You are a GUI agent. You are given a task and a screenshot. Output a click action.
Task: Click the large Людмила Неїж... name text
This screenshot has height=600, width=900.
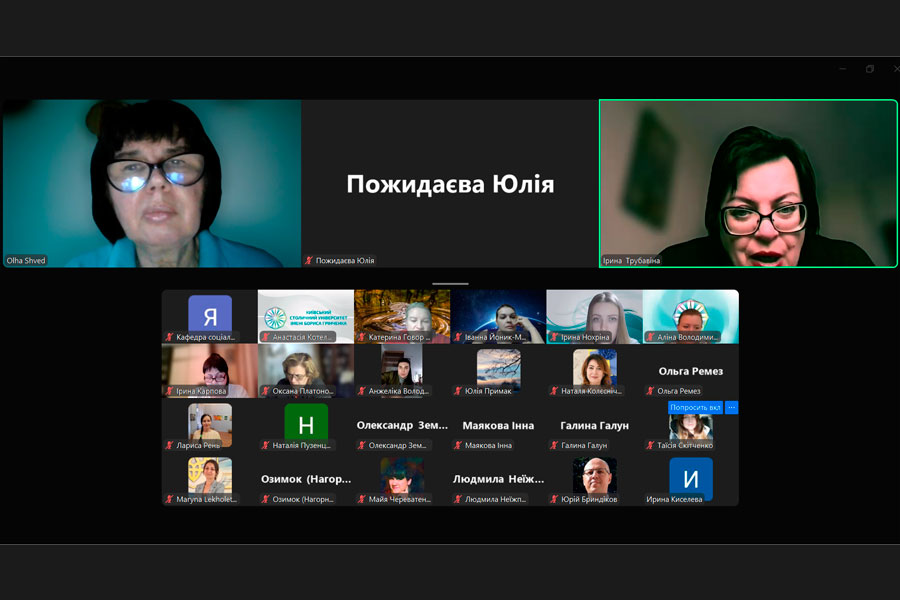tap(498, 479)
